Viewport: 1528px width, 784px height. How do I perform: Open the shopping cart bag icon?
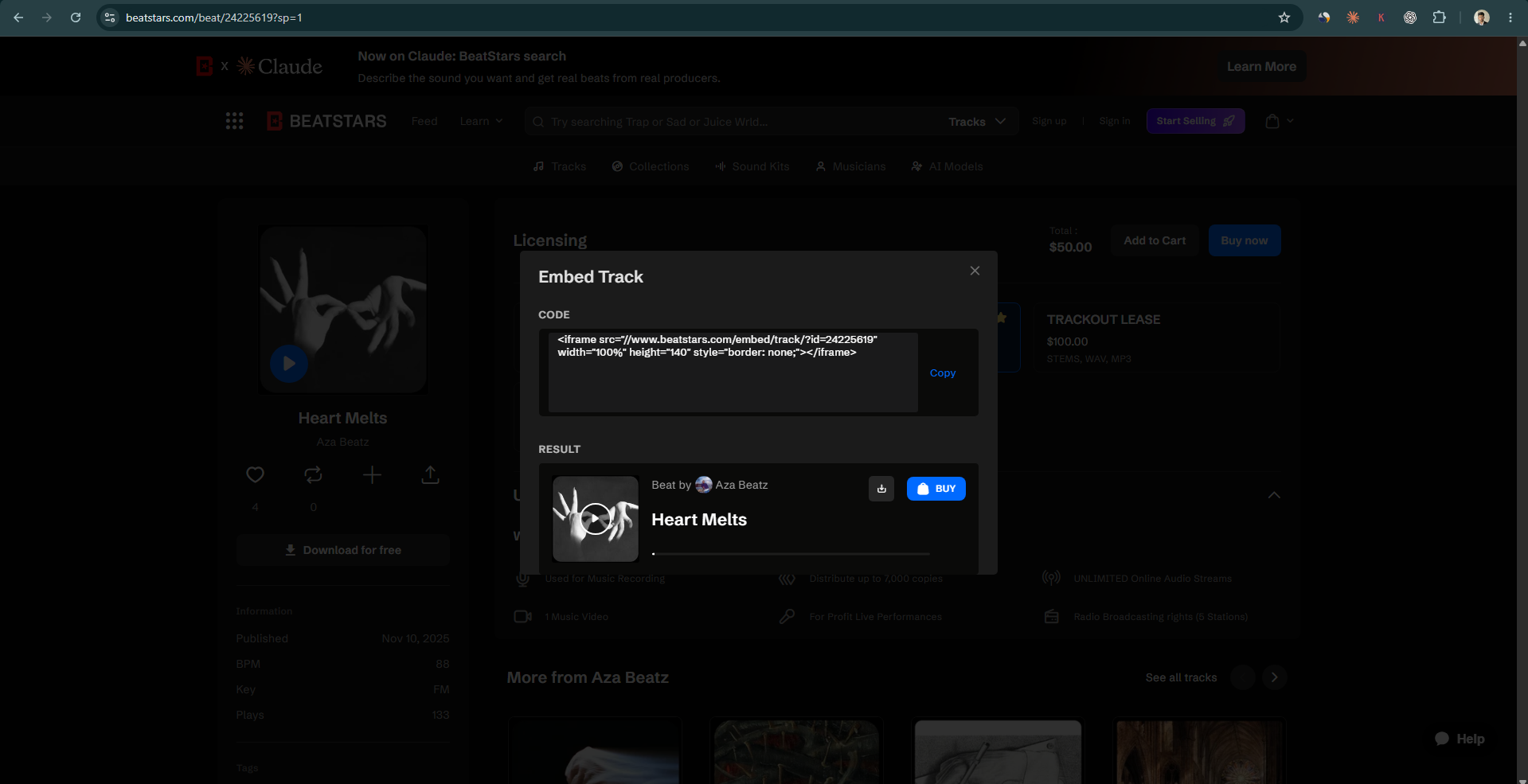point(1272,121)
